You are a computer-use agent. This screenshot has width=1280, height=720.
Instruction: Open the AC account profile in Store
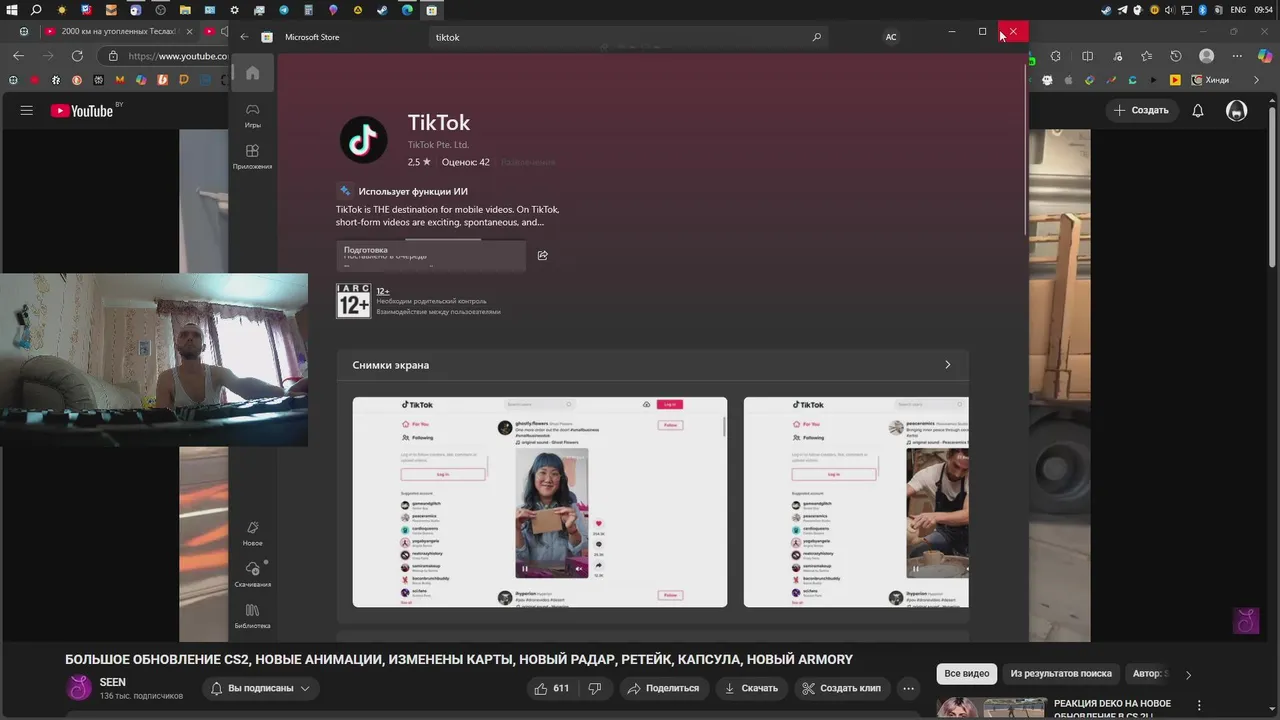[891, 37]
